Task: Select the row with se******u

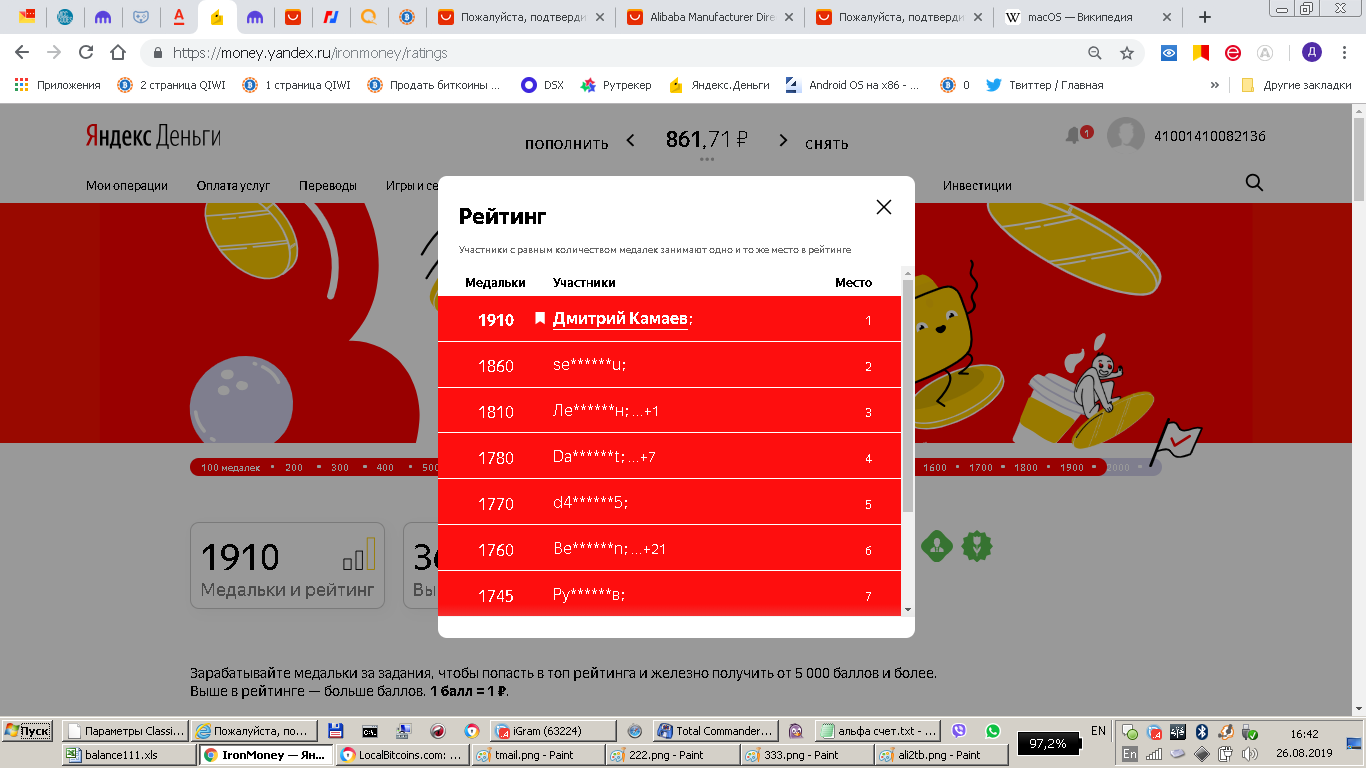Action: click(x=669, y=365)
